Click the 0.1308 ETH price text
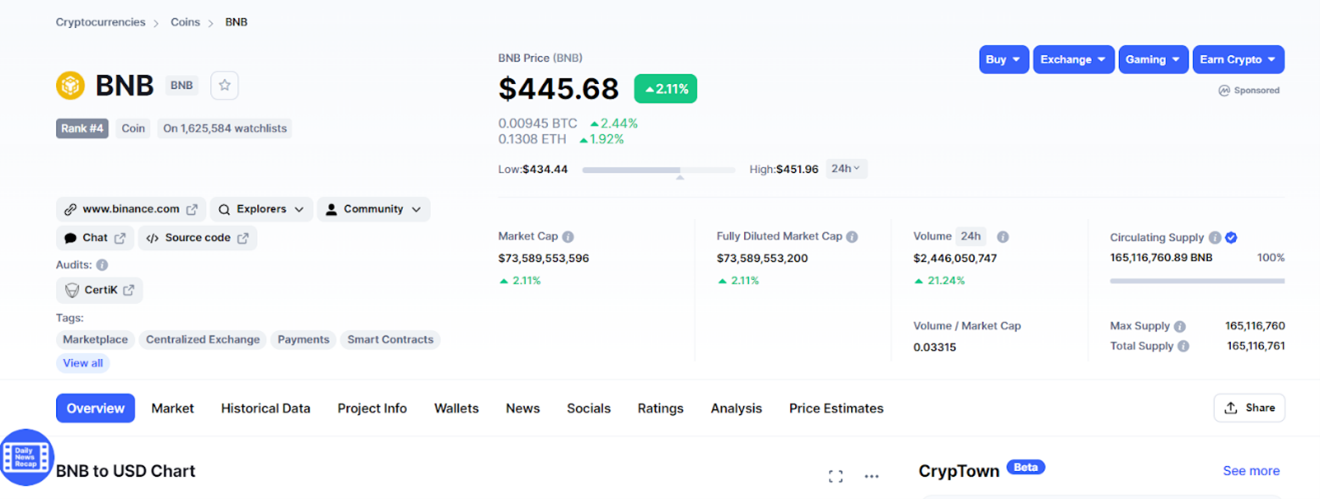Viewport: 1320px width, 499px height. tap(533, 139)
